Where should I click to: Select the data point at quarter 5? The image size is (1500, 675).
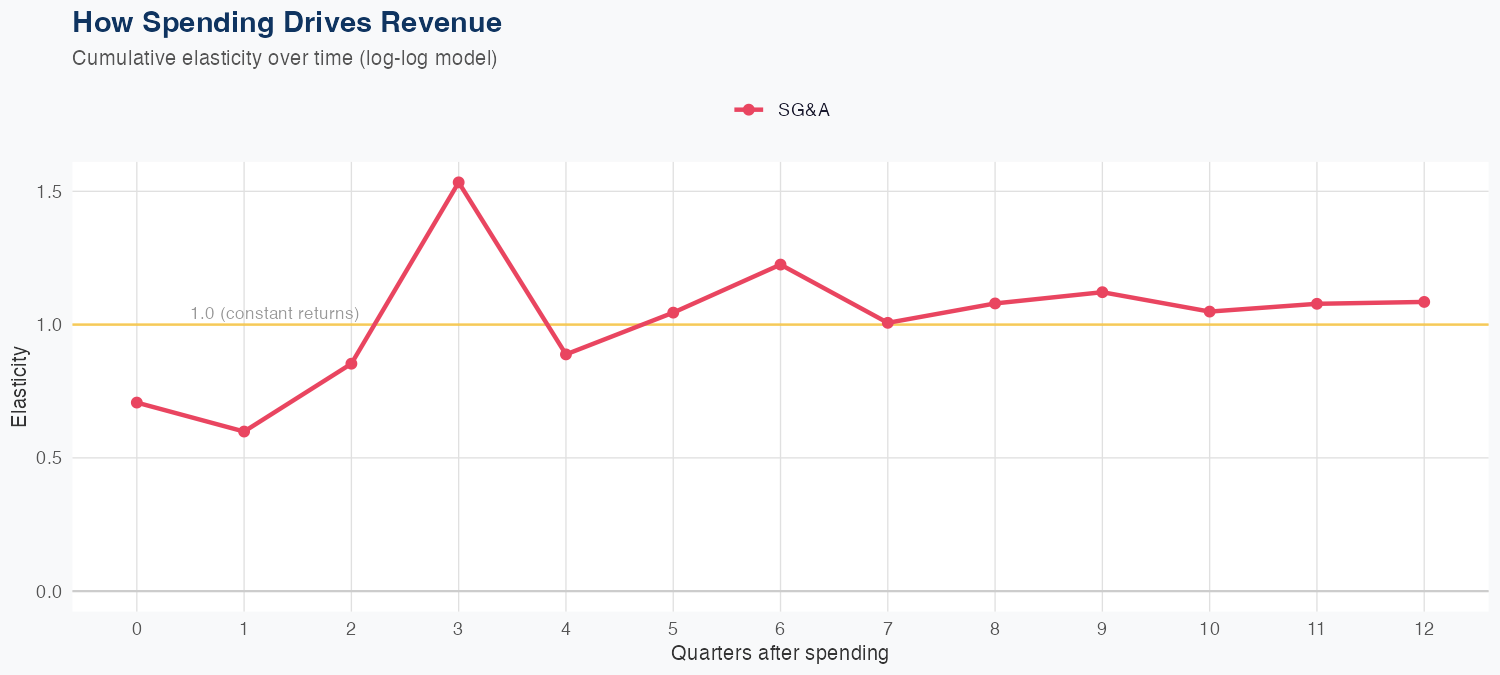[x=673, y=313]
